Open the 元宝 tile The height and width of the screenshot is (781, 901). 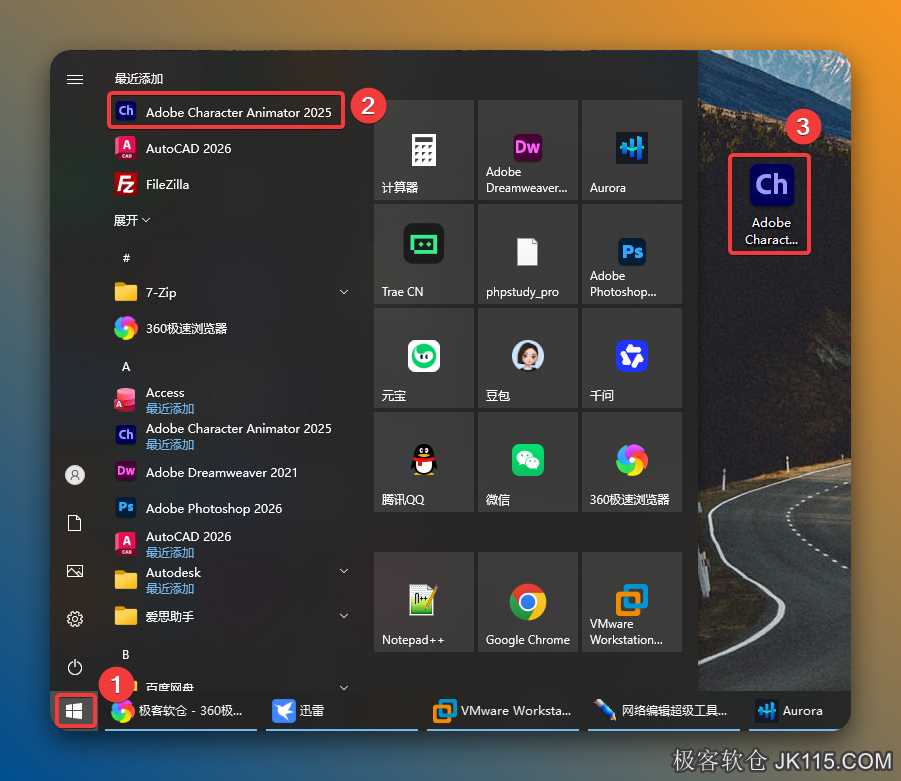[424, 358]
